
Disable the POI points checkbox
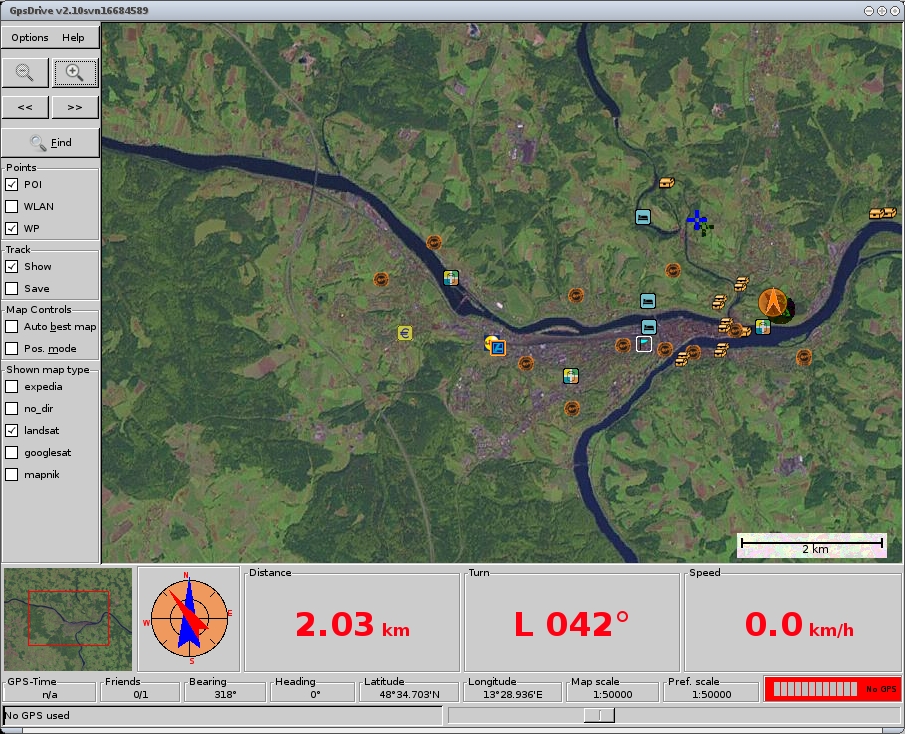click(12, 185)
